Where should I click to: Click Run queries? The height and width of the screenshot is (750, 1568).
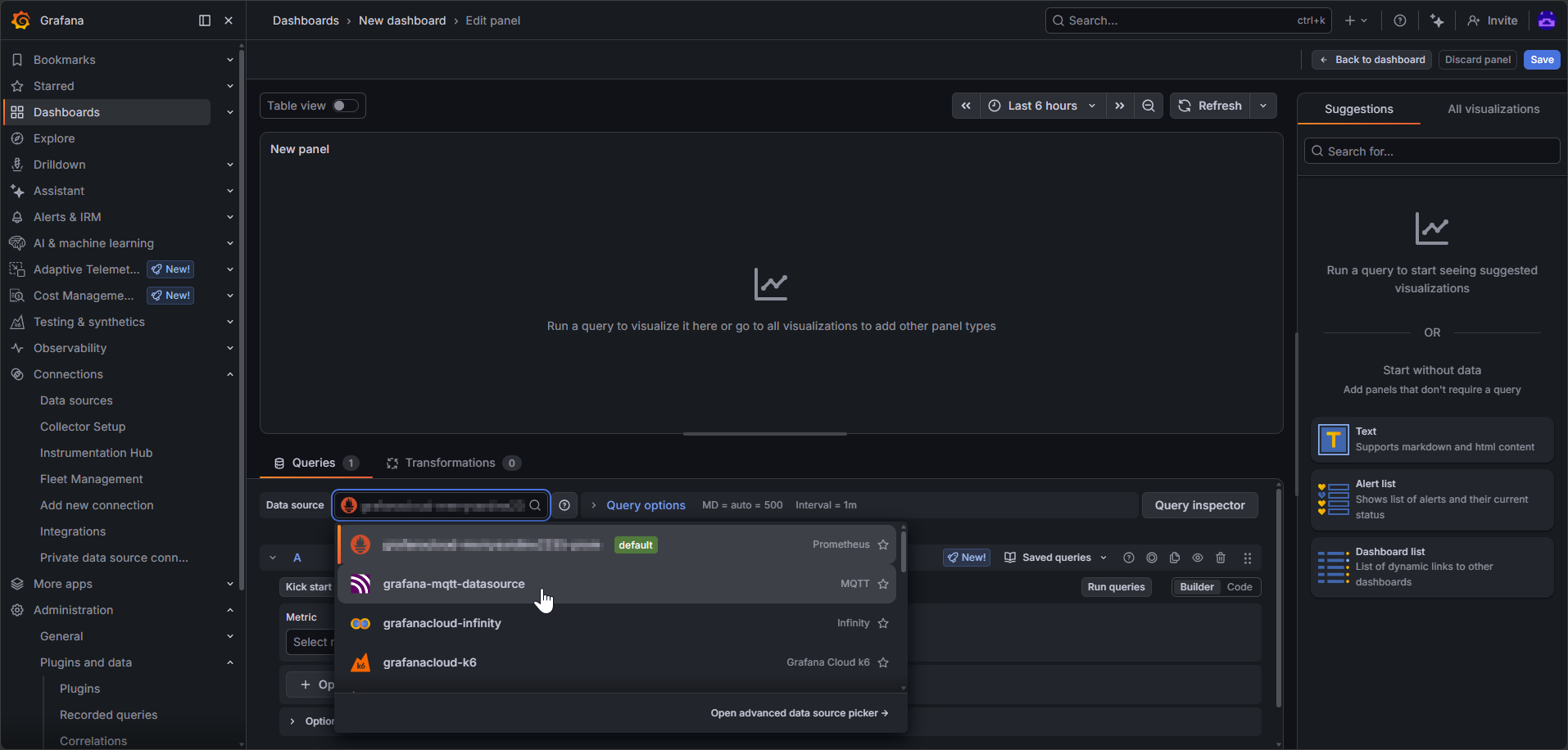pyautogui.click(x=1116, y=587)
